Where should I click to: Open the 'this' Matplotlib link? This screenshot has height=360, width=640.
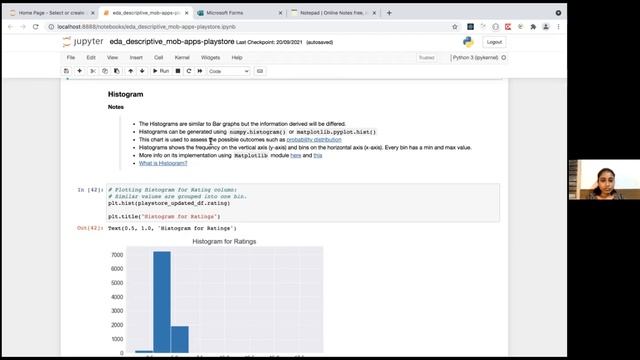click(x=318, y=156)
